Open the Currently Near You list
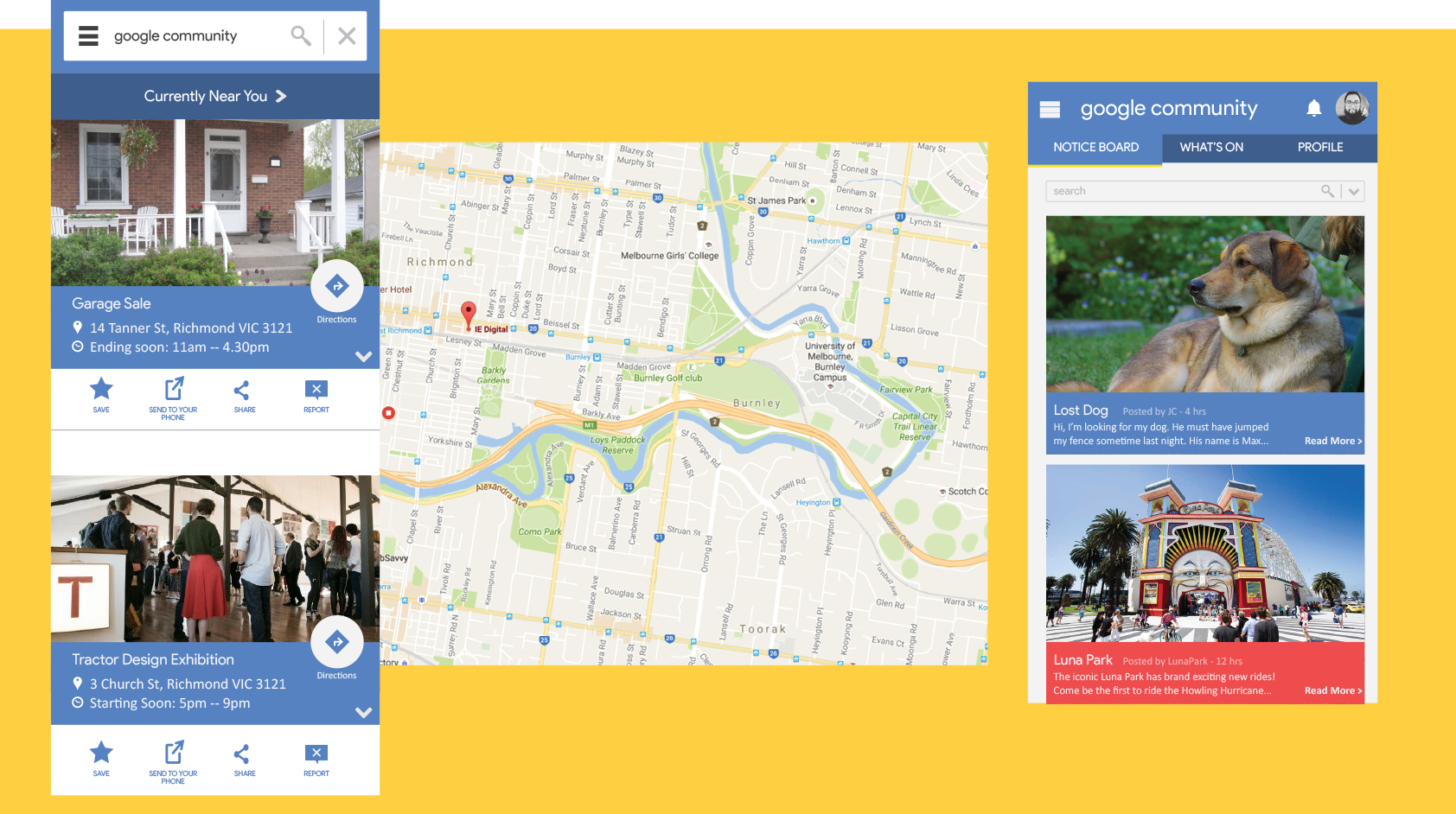The image size is (1456, 814). 215,96
